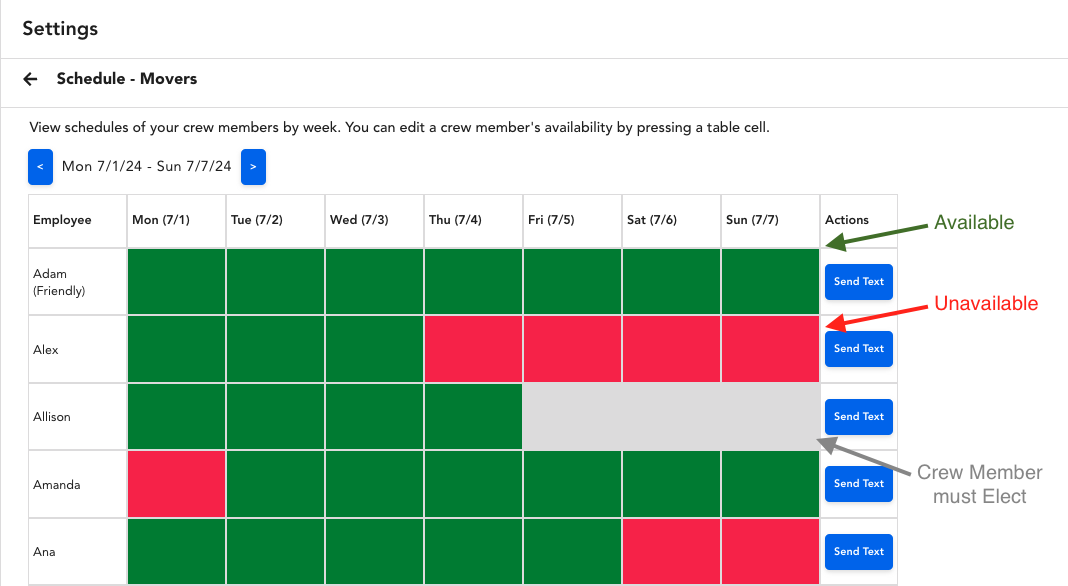Advance to next week with right arrow
This screenshot has width=1068, height=586.
click(x=253, y=167)
